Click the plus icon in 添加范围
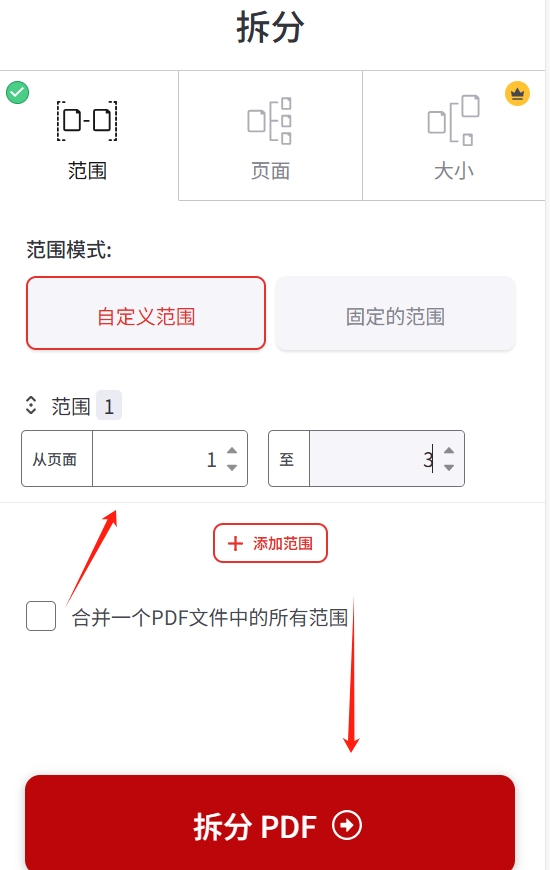The image size is (550, 870). 235,543
